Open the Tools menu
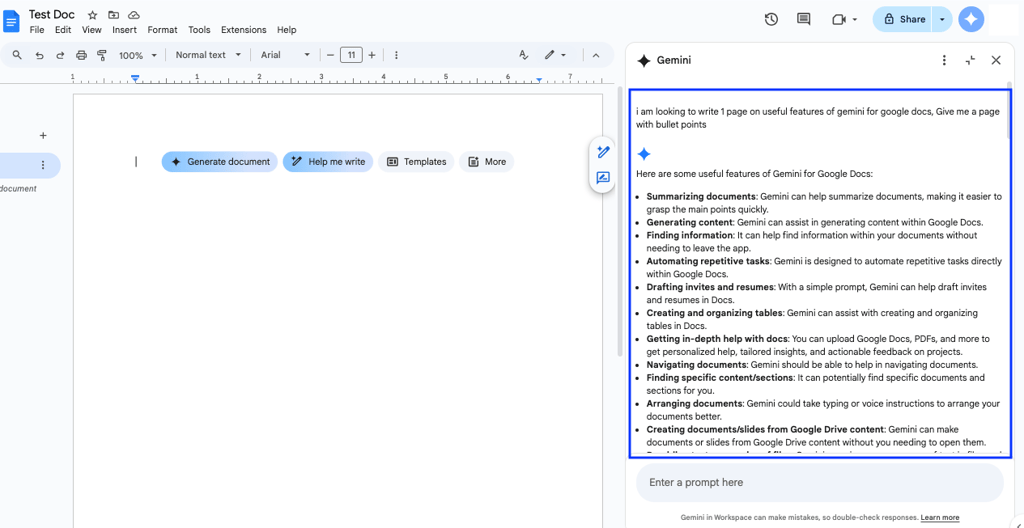 pyautogui.click(x=199, y=30)
